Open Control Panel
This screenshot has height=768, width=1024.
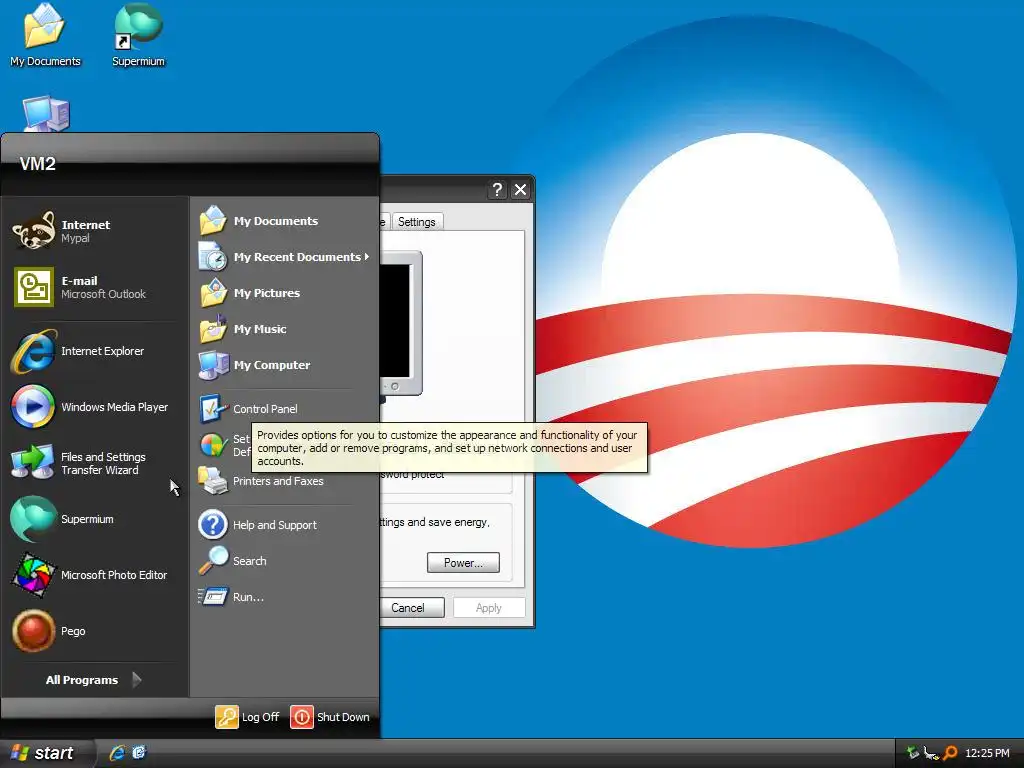tap(285, 409)
